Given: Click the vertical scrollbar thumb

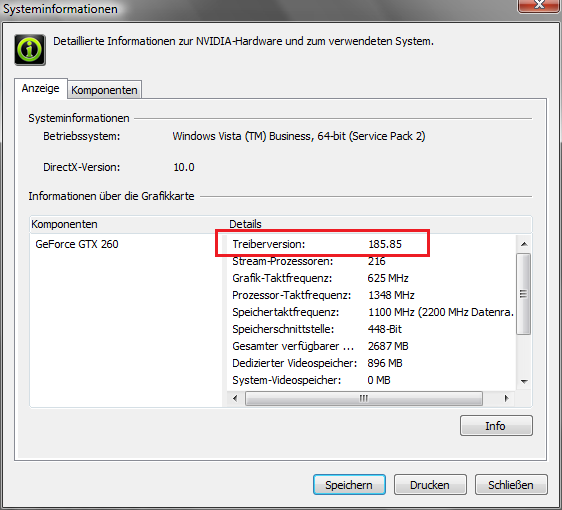Looking at the screenshot, I should click(524, 294).
